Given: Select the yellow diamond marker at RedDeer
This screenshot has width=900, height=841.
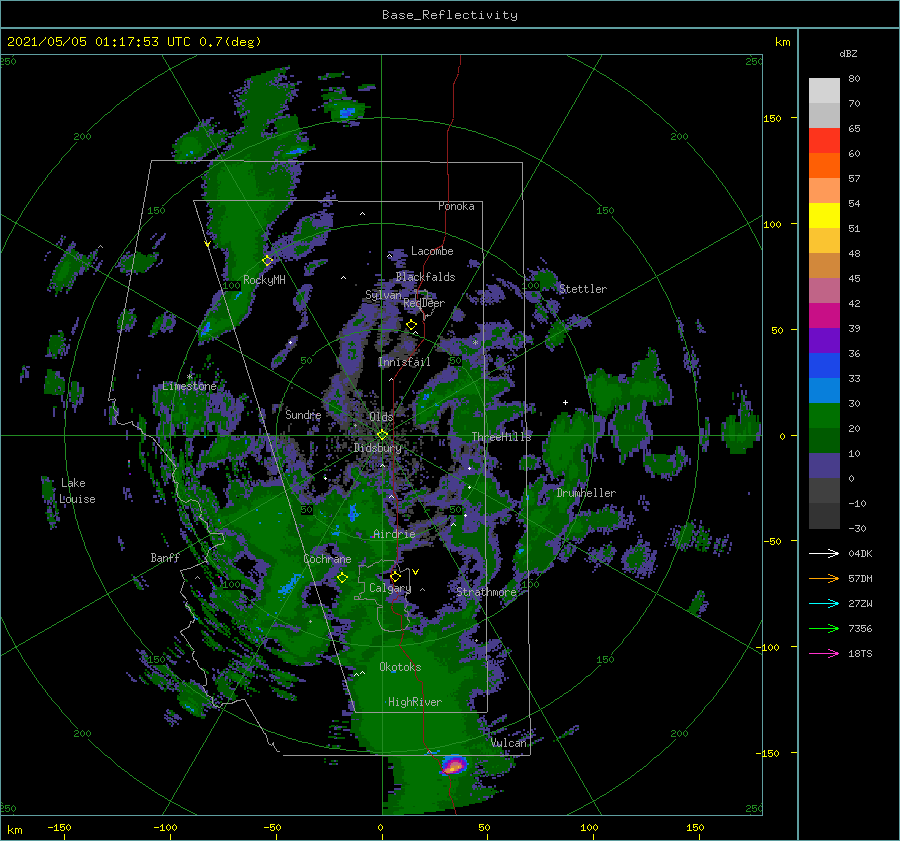Looking at the screenshot, I should [x=411, y=325].
